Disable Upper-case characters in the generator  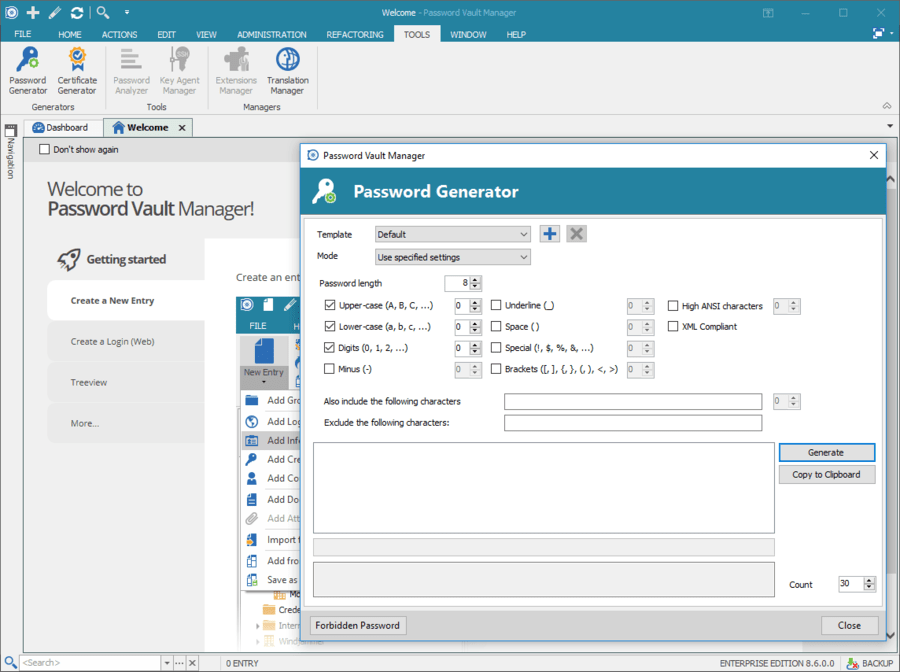point(332,305)
